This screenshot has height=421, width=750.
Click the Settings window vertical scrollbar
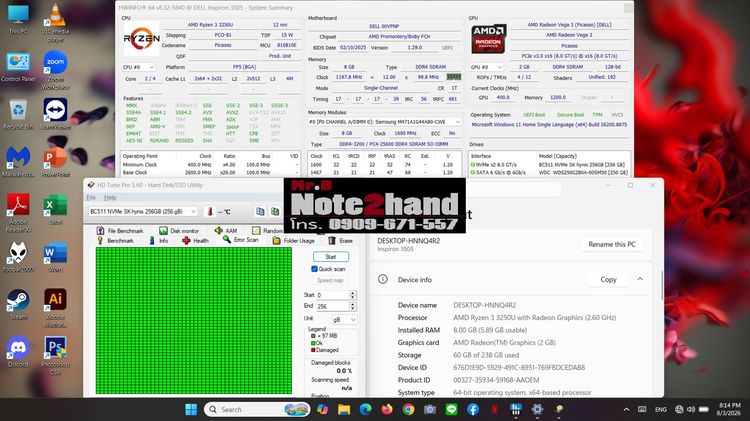(x=662, y=285)
